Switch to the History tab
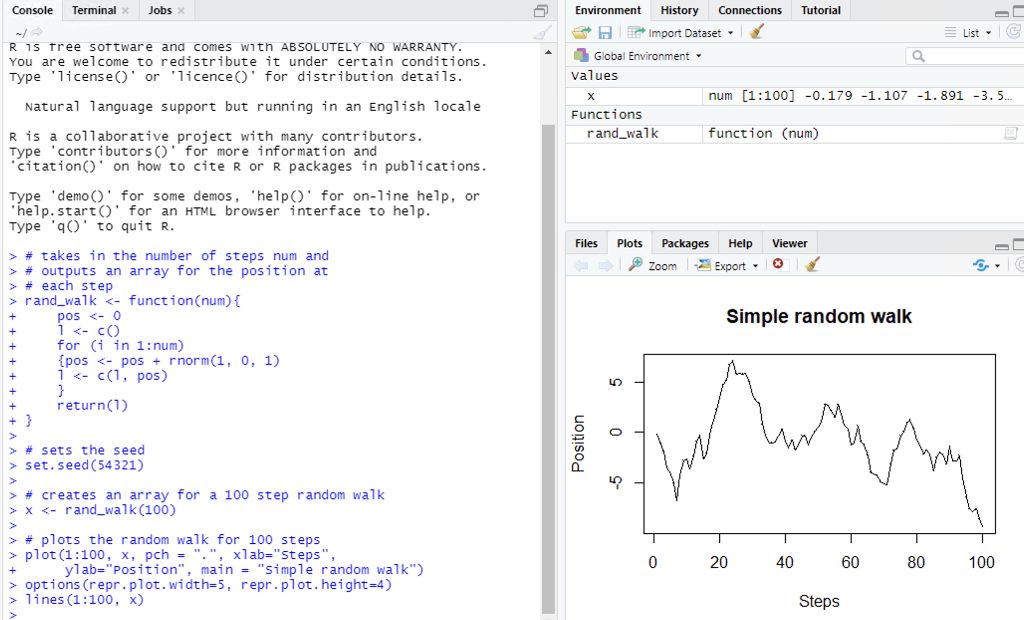1024x620 pixels. (x=679, y=11)
